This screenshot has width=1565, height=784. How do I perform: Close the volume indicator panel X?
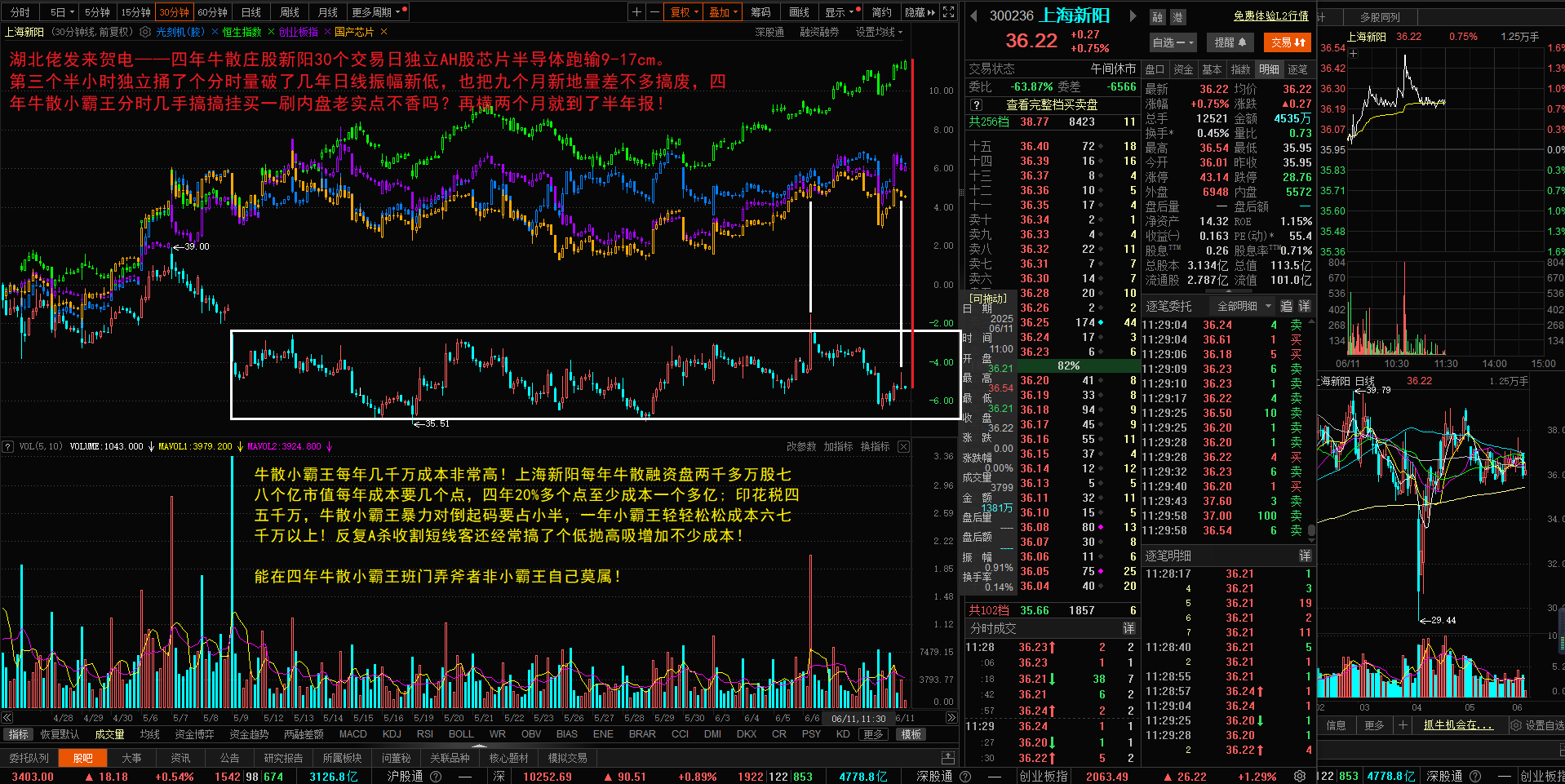click(903, 446)
